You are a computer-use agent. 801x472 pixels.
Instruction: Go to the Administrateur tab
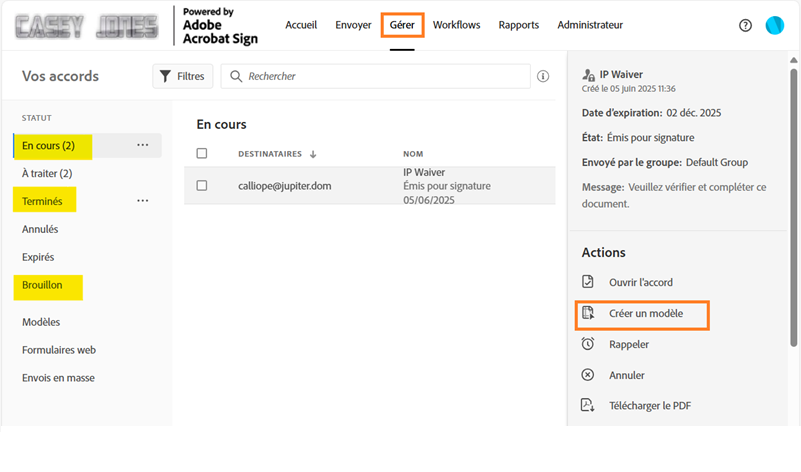(x=590, y=25)
